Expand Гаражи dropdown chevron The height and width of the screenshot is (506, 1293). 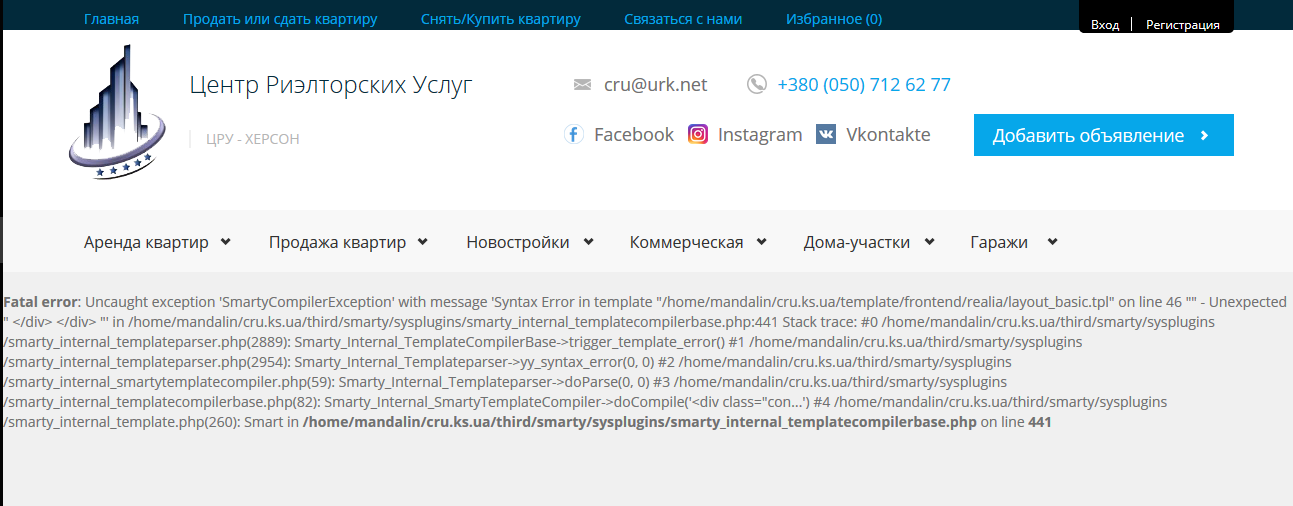[x=1052, y=242]
